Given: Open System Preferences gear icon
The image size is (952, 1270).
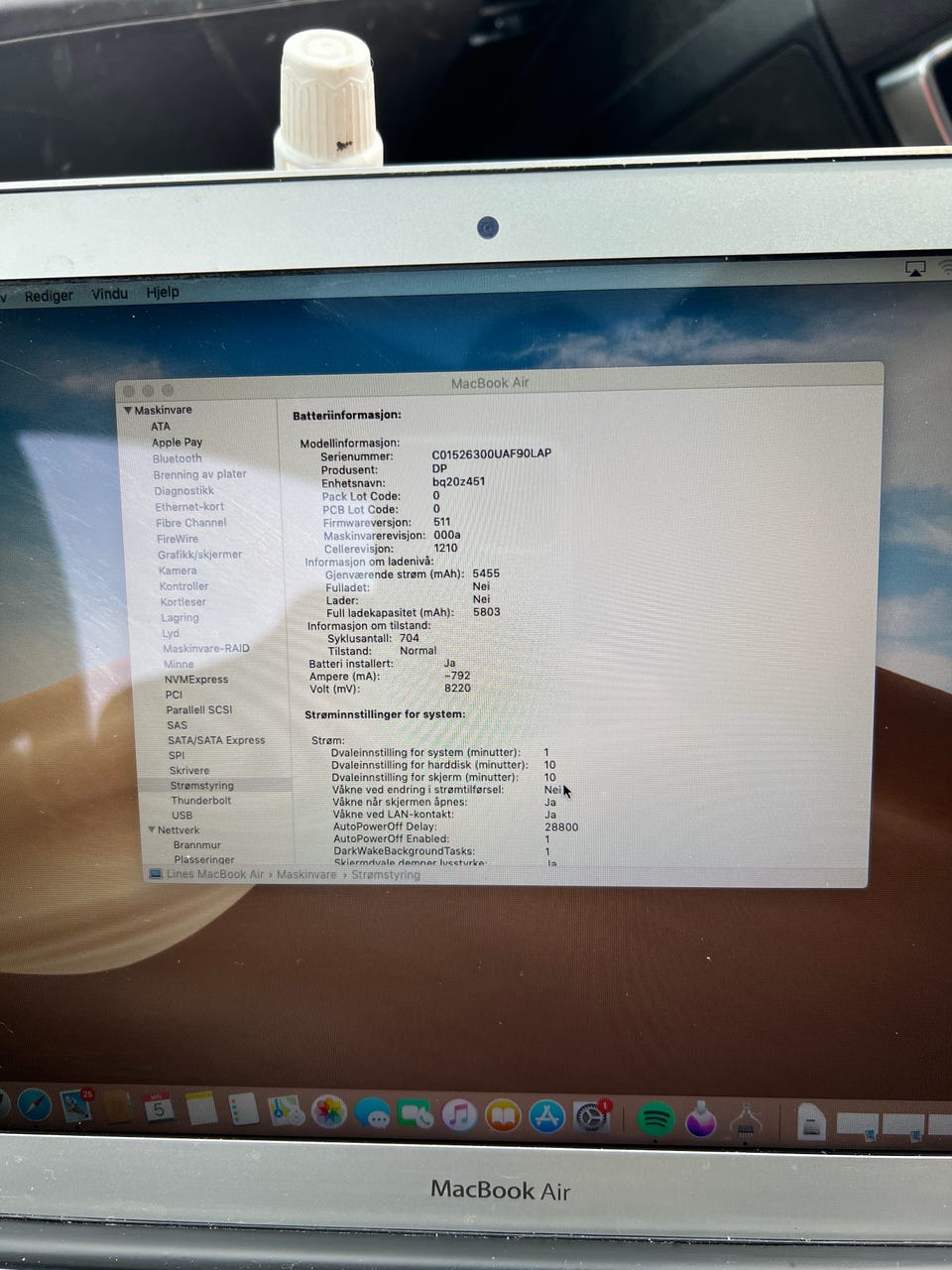Looking at the screenshot, I should tap(591, 1118).
